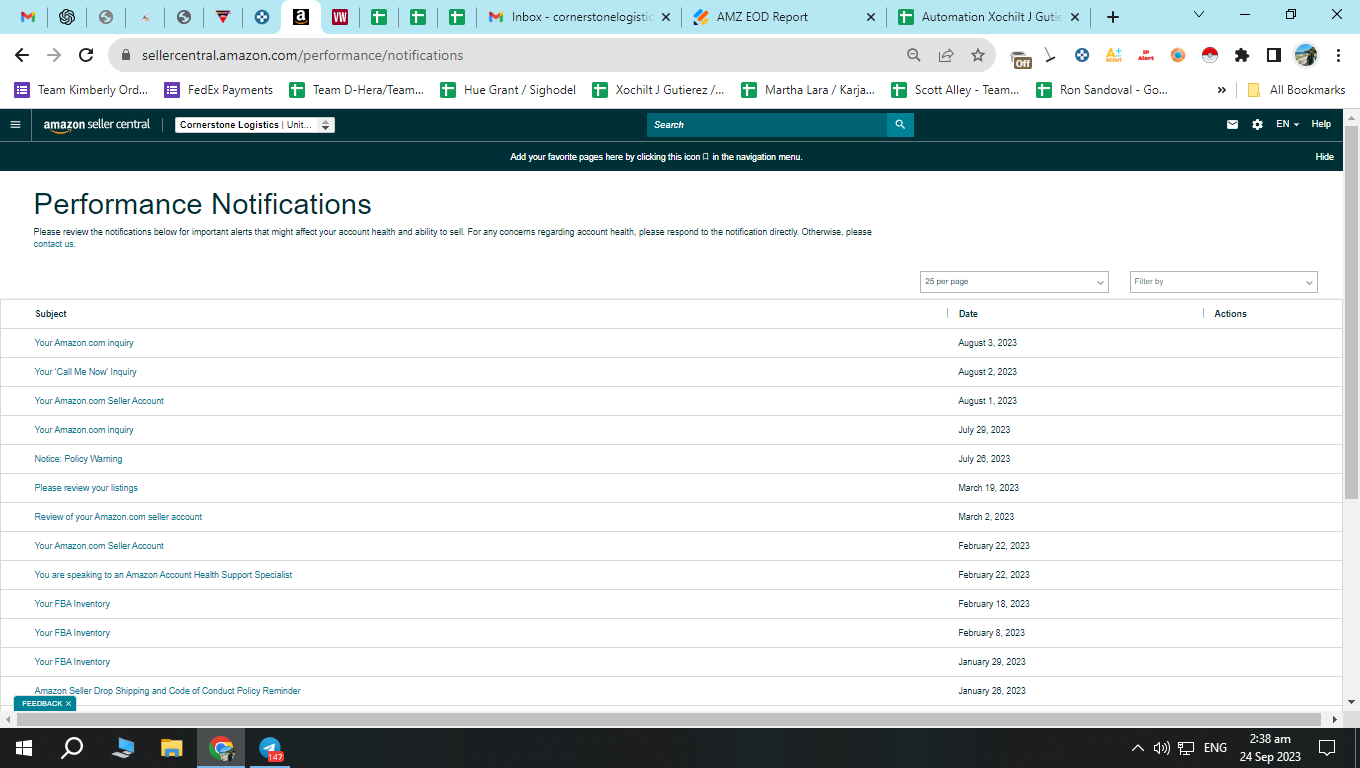Click the contact us link
The width and height of the screenshot is (1360, 768).
(54, 244)
